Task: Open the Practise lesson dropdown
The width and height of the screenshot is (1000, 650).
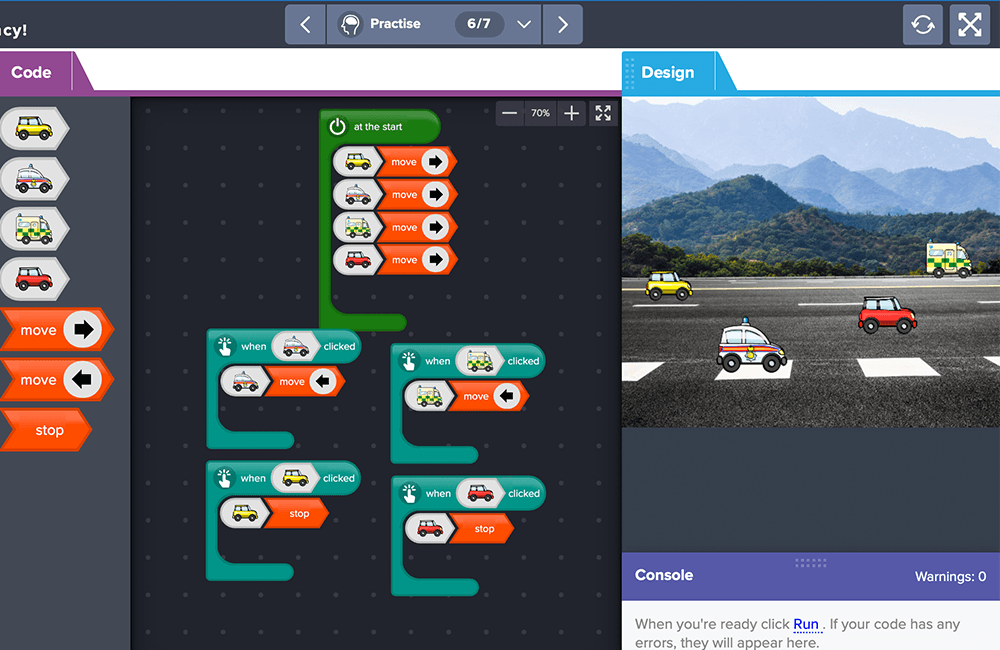Action: [x=524, y=24]
